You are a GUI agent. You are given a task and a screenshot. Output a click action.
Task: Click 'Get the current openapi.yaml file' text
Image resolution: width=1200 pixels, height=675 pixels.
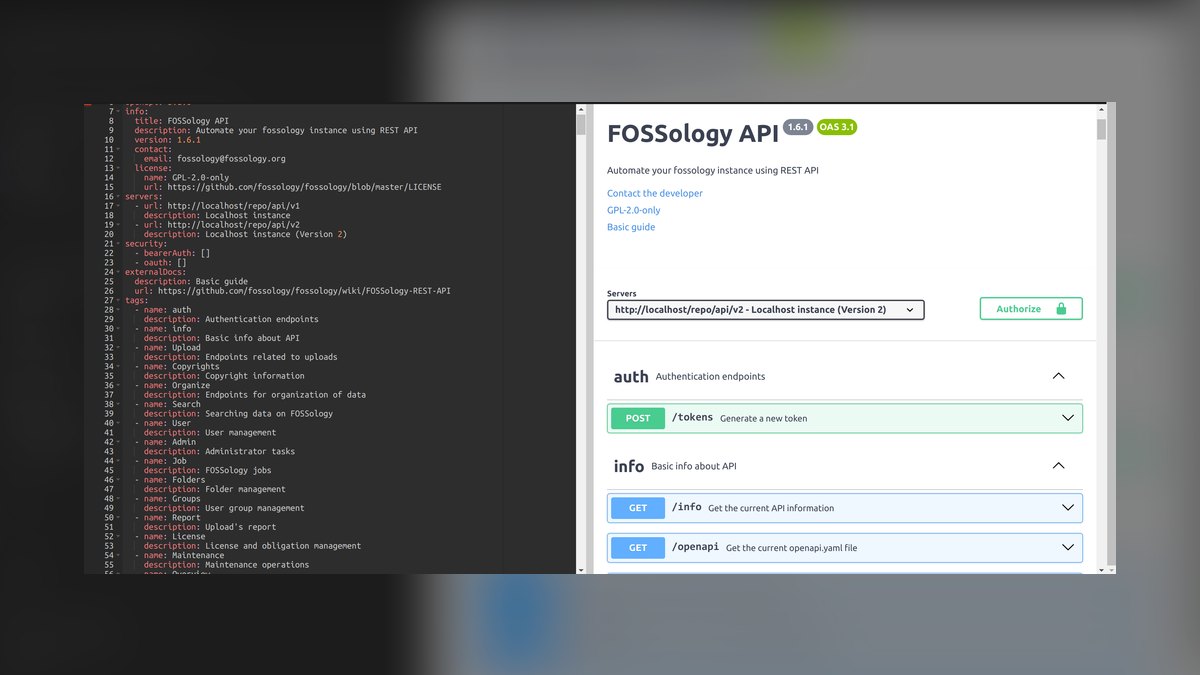pyautogui.click(x=791, y=548)
